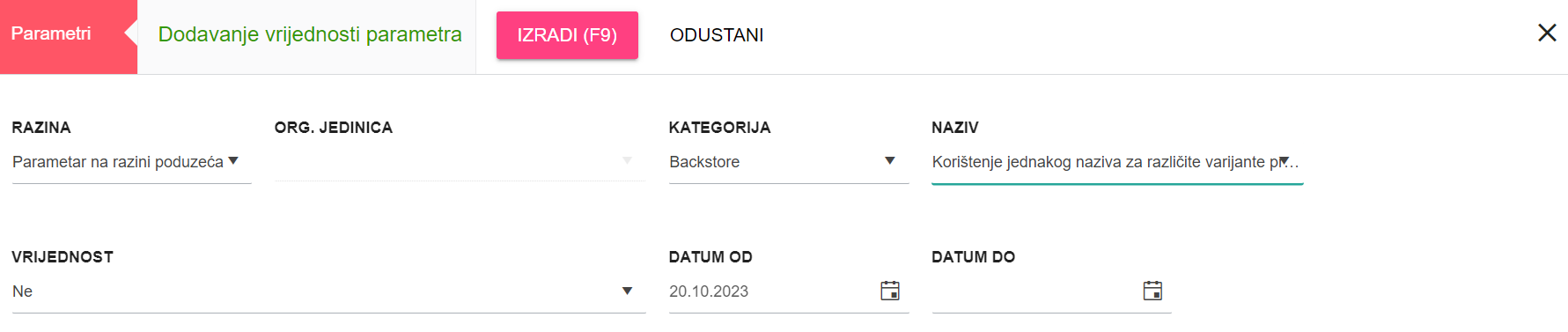The height and width of the screenshot is (332, 1568).
Task: Expand the Kategorija dropdown arrow
Action: tap(890, 161)
